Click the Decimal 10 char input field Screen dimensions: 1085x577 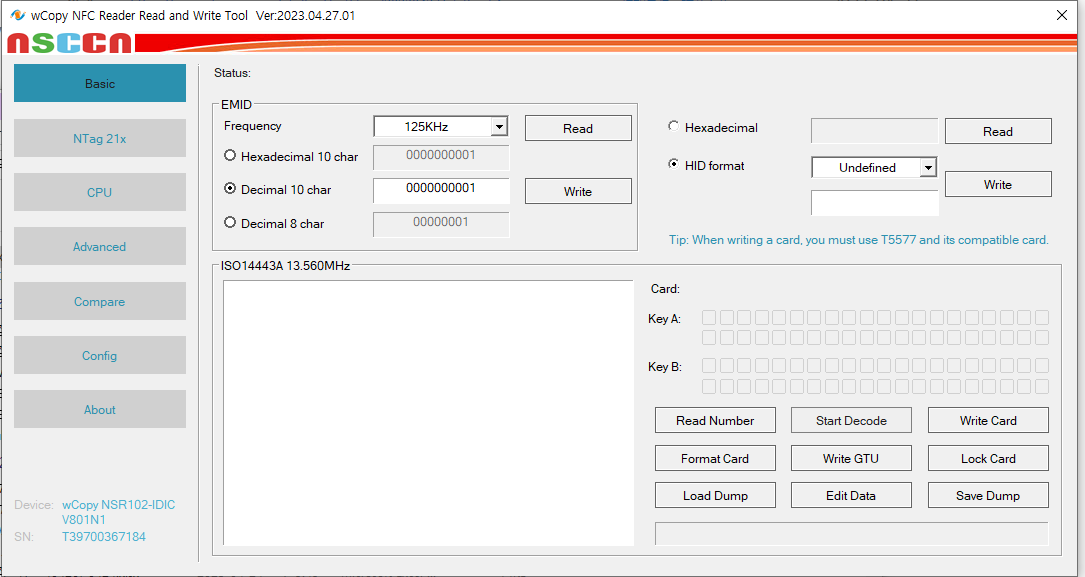tap(441, 190)
